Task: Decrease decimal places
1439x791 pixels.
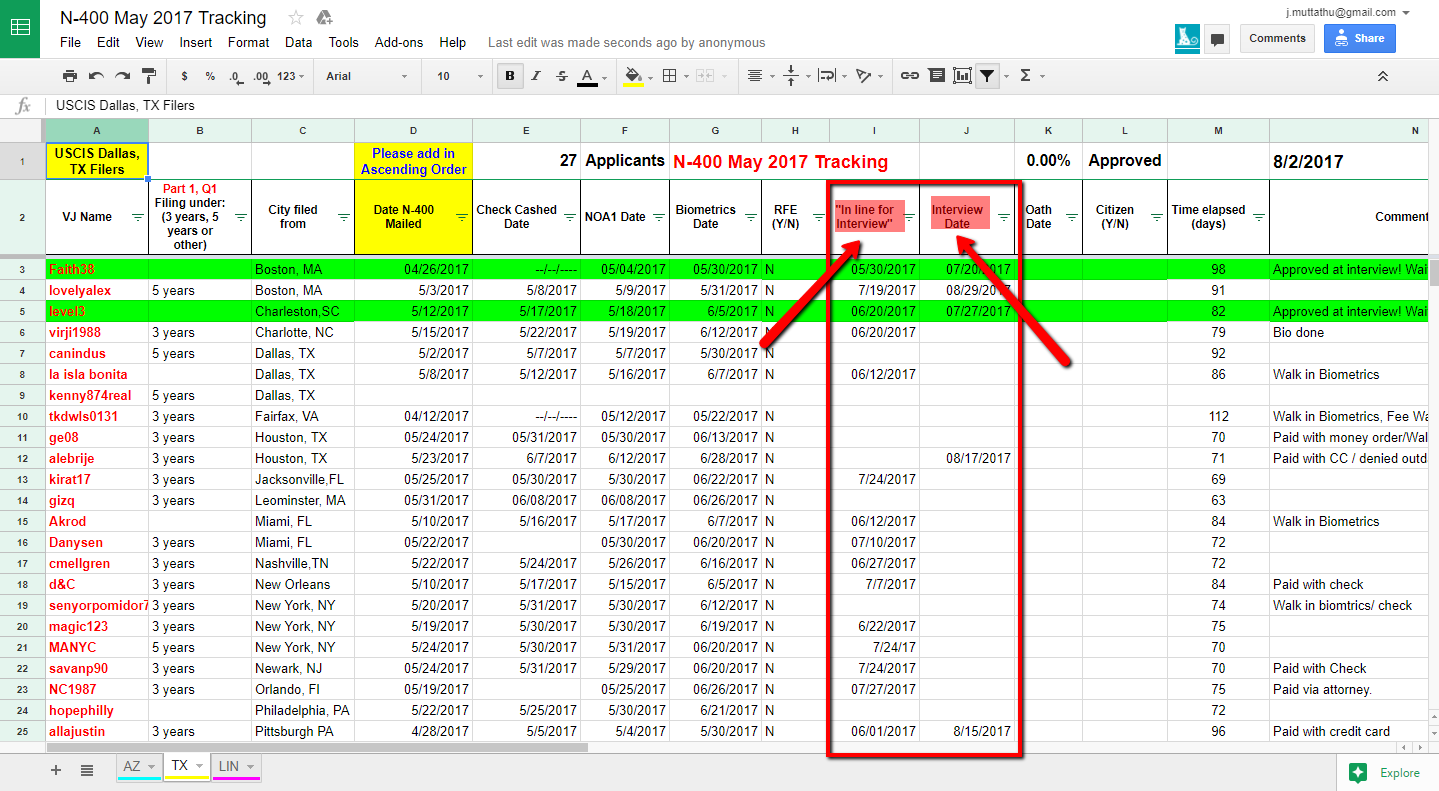Action: pos(235,76)
